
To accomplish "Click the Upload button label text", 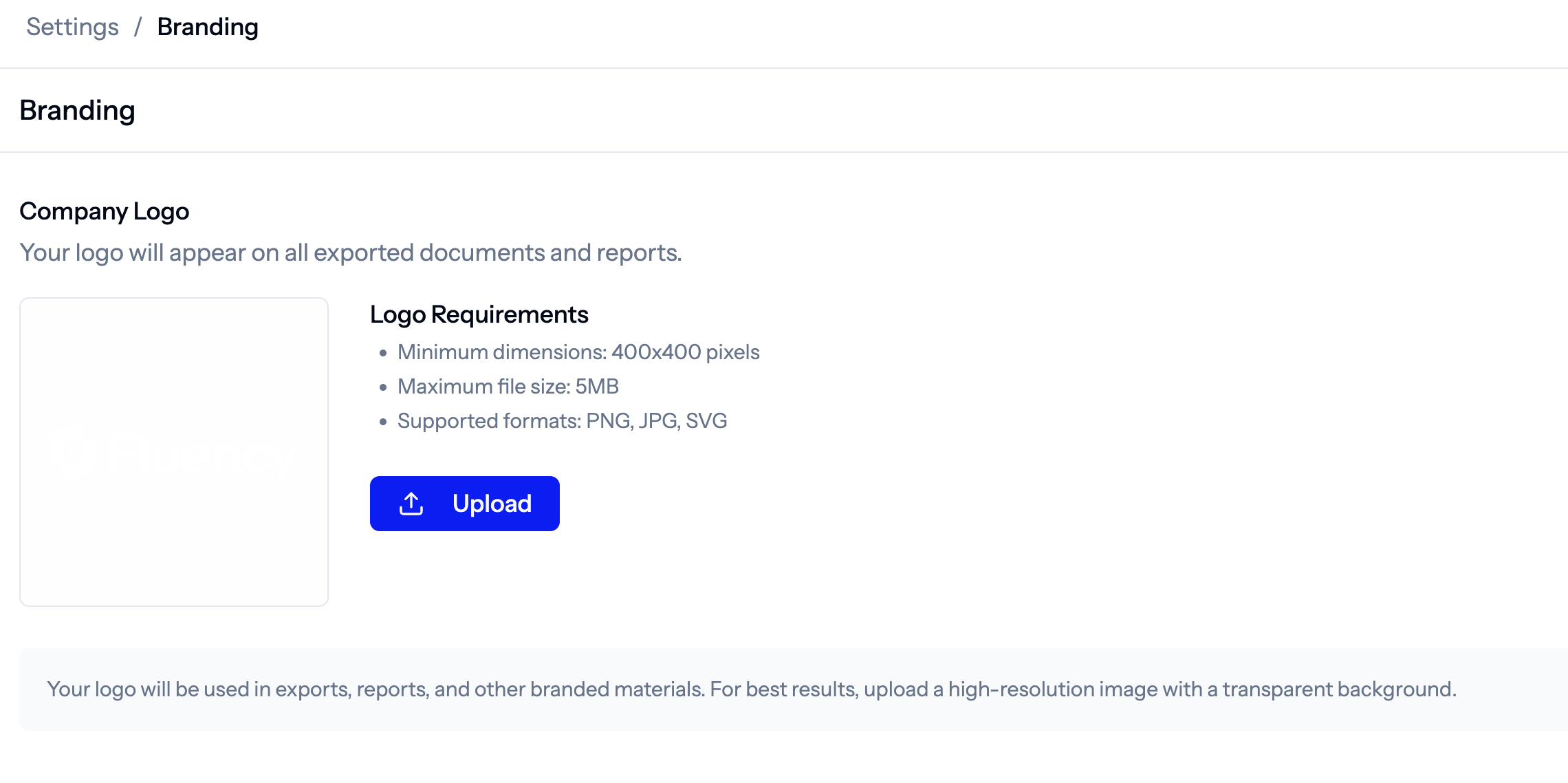I will point(492,504).
